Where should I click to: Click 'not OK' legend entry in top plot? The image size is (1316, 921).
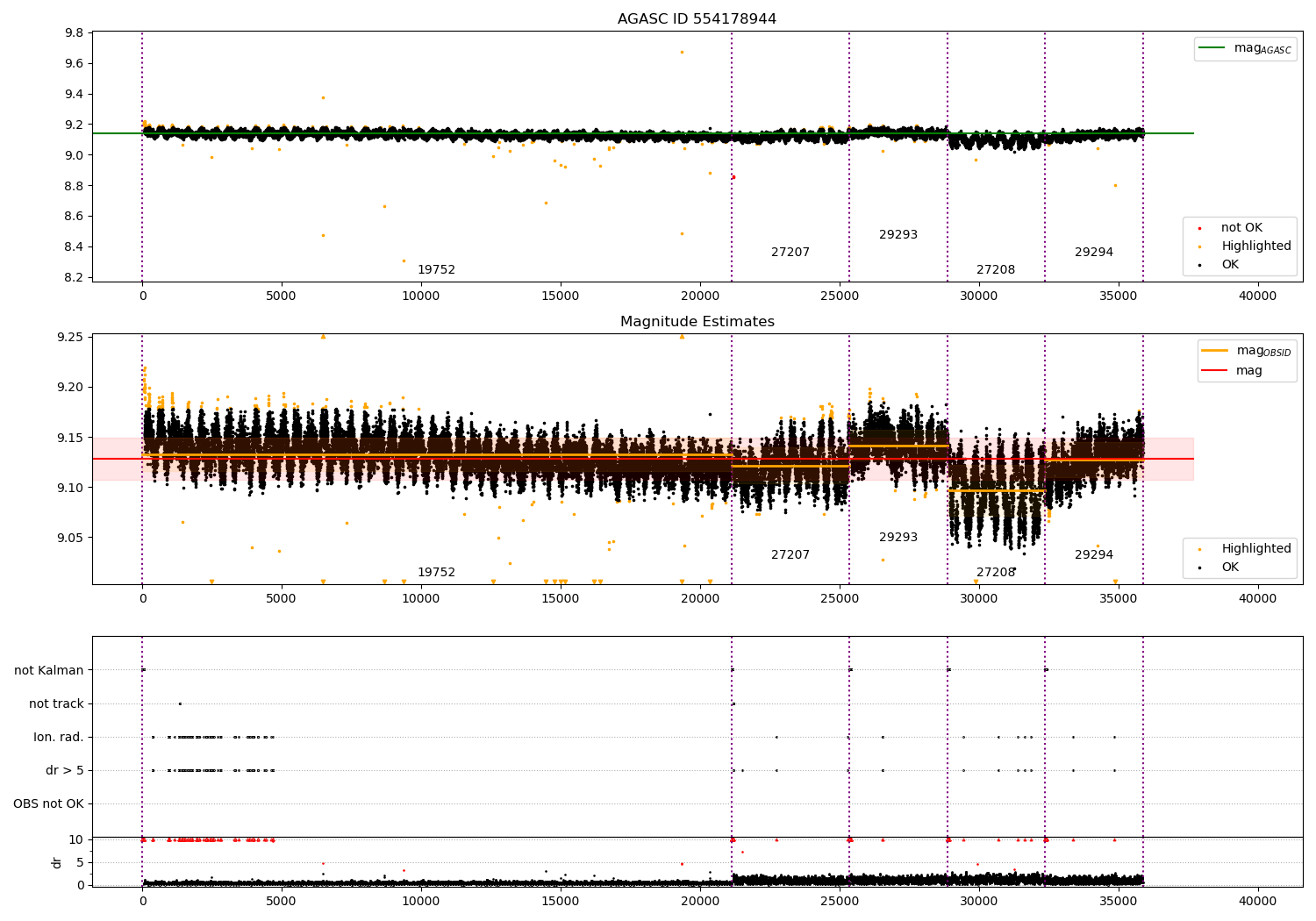coord(1241,228)
